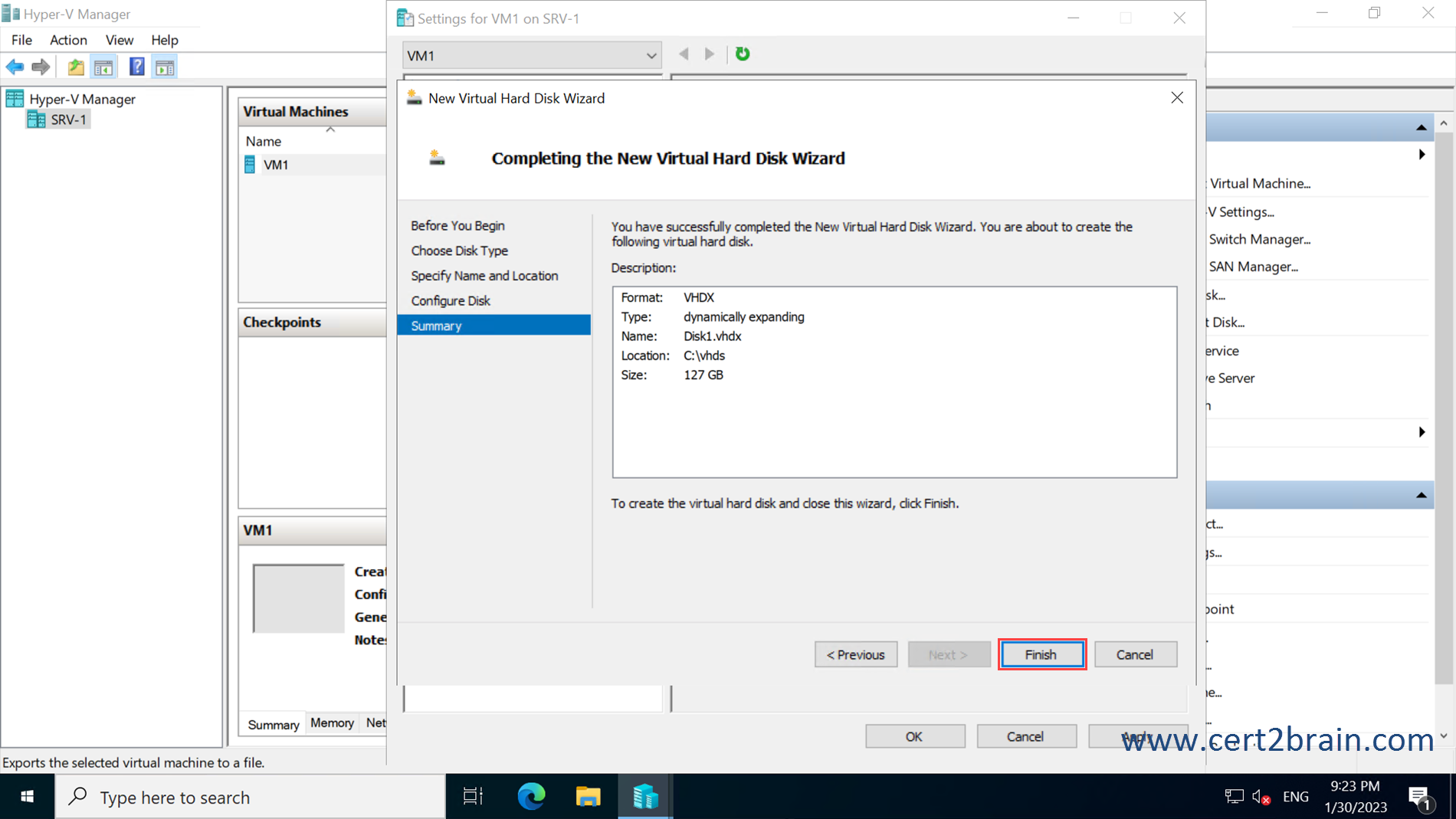Click the Actions pane scroll up arrow
Image resolution: width=1456 pixels, height=819 pixels.
tap(1444, 123)
